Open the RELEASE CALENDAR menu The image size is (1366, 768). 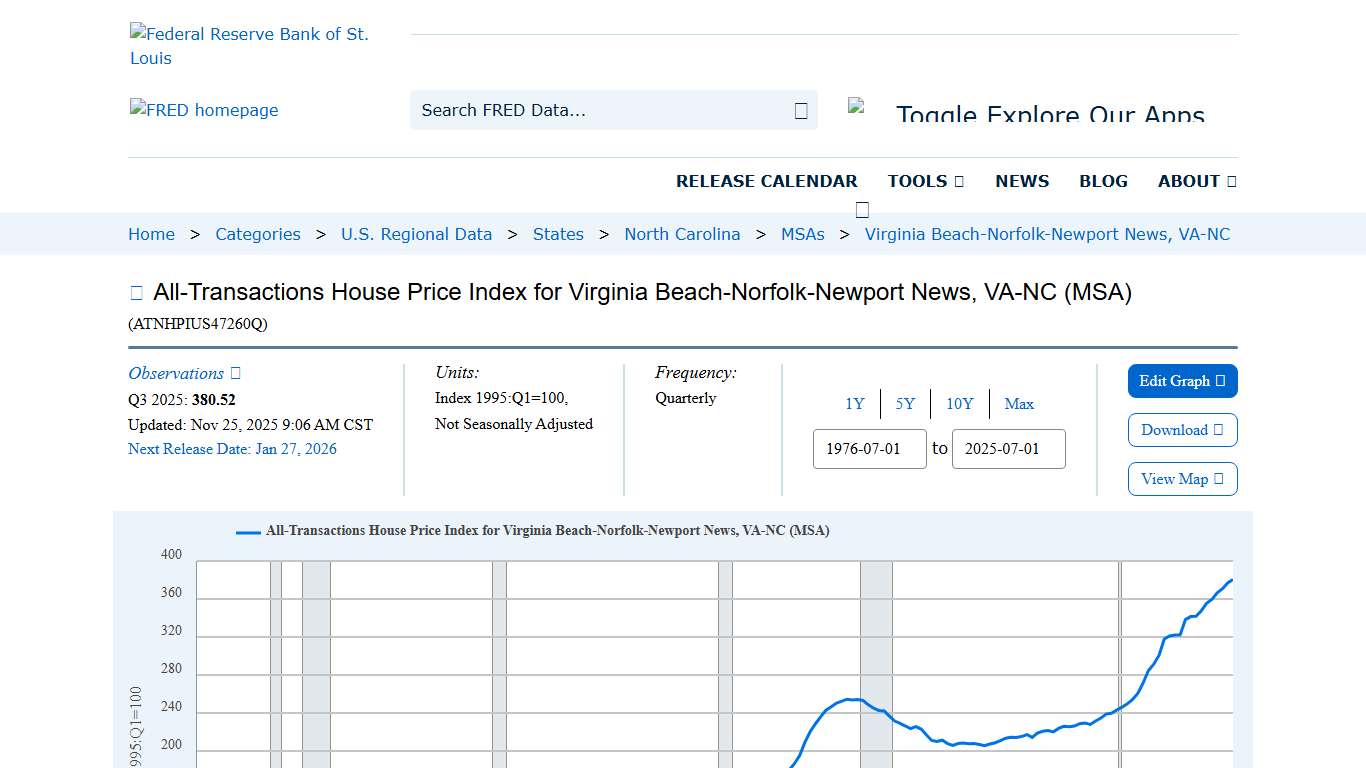767,181
